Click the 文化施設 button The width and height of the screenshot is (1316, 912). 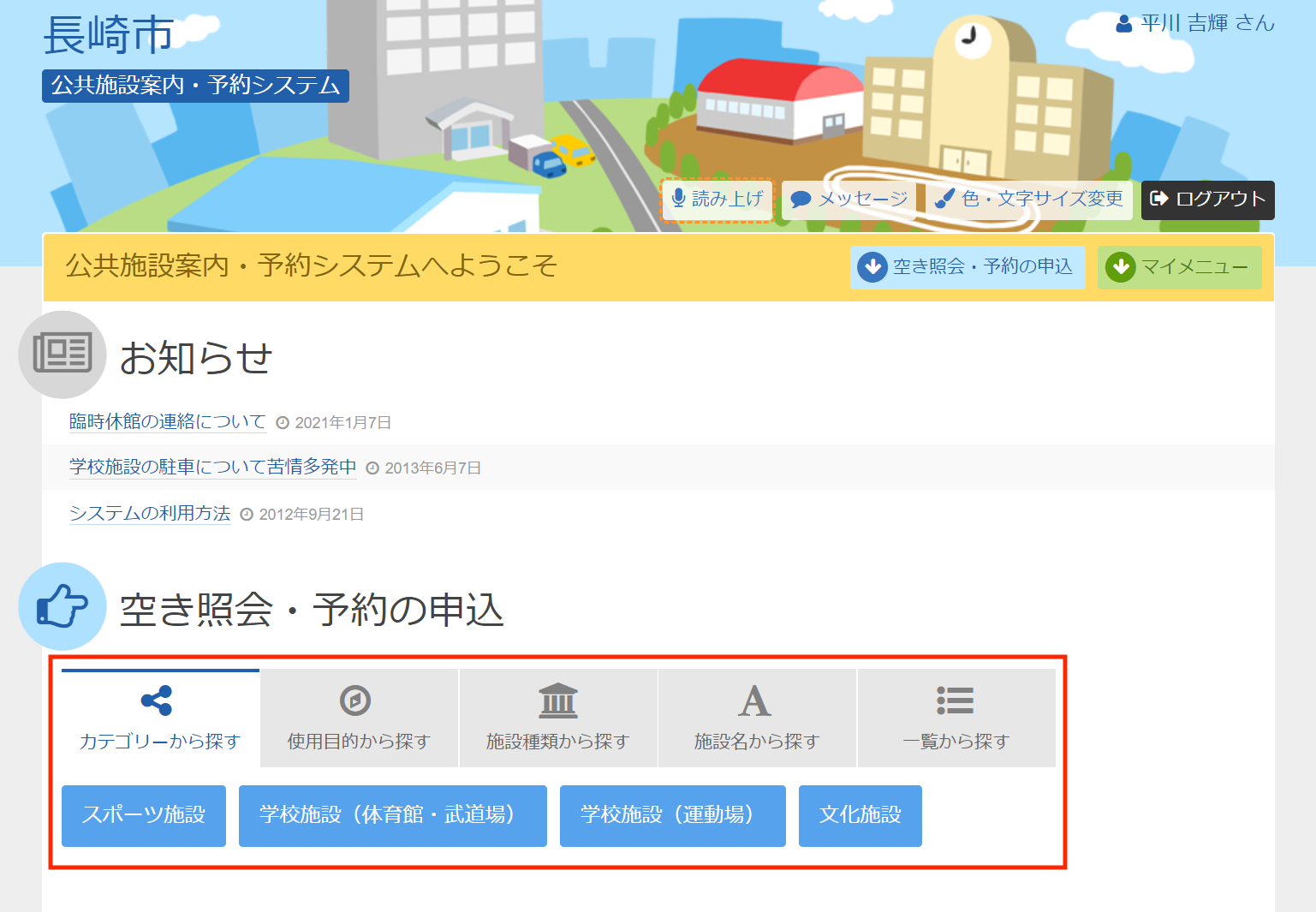(860, 815)
